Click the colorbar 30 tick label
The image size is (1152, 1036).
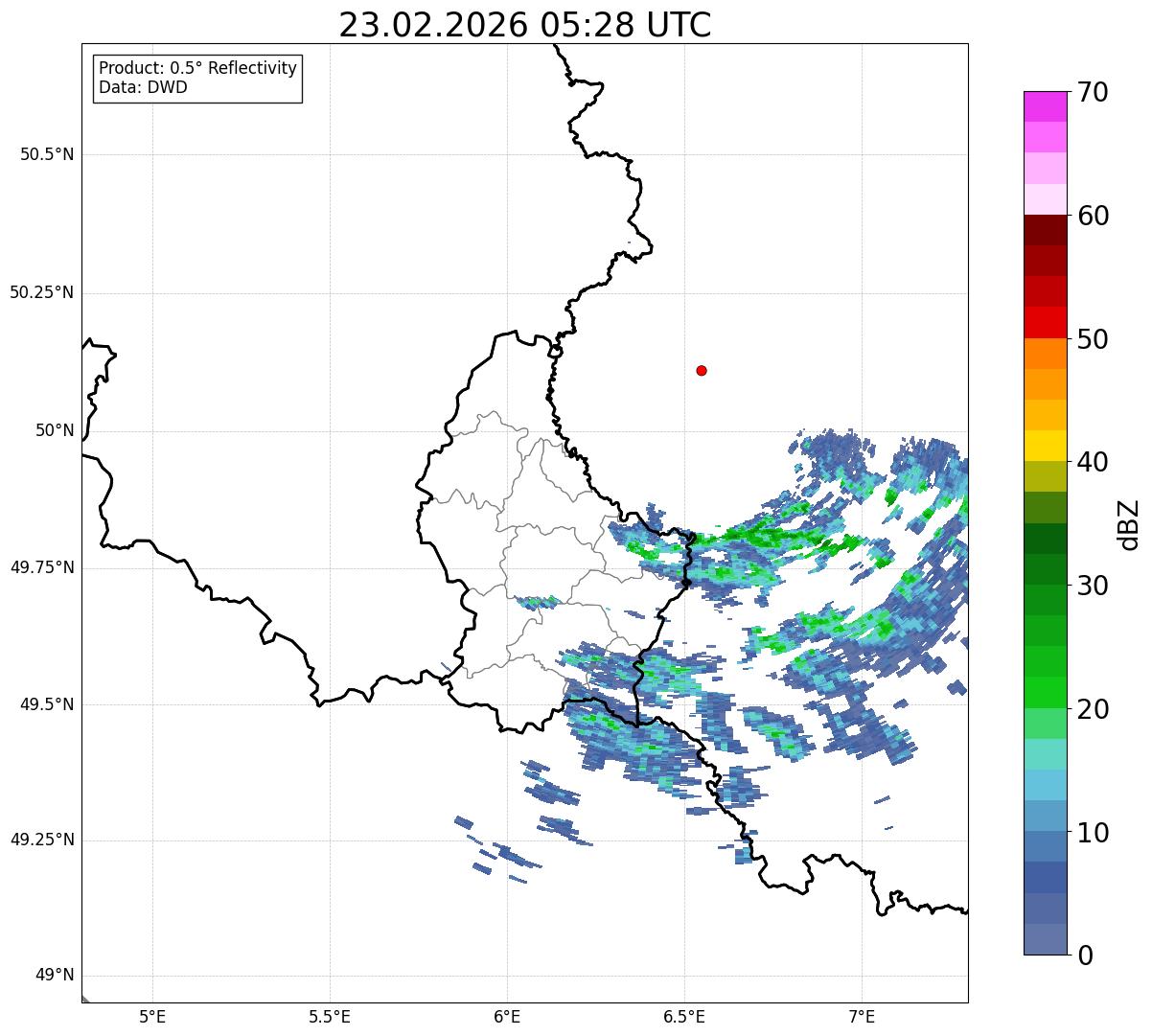(1093, 586)
